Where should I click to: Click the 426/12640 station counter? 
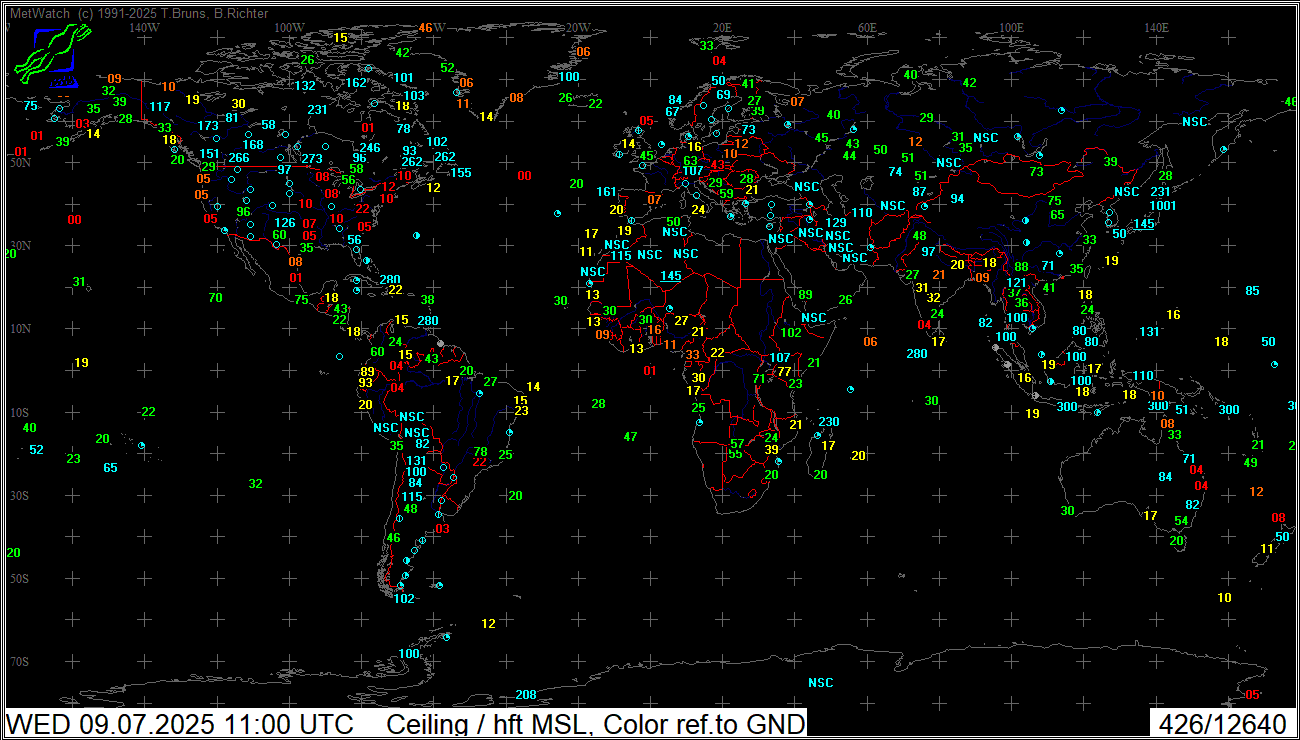click(x=1221, y=724)
